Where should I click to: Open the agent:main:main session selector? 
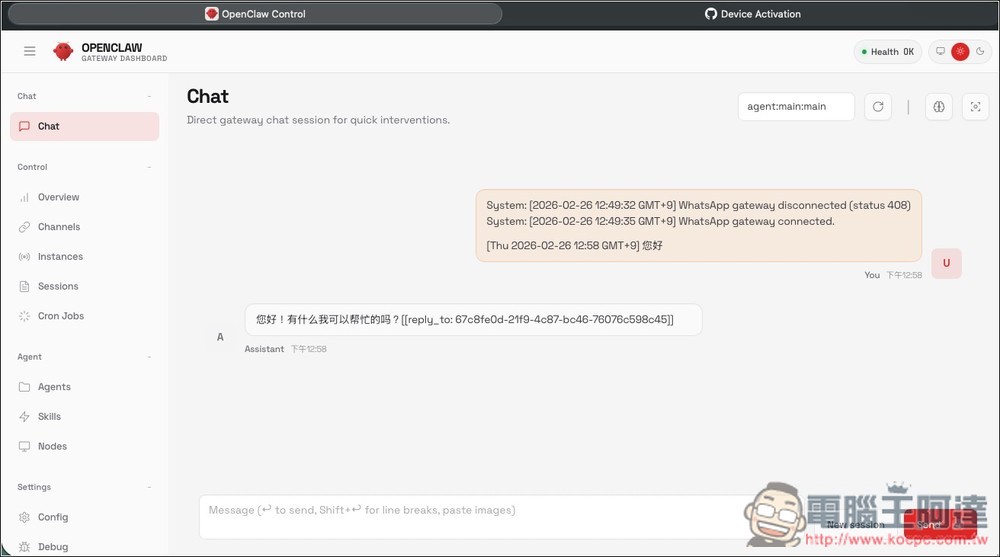coord(796,107)
